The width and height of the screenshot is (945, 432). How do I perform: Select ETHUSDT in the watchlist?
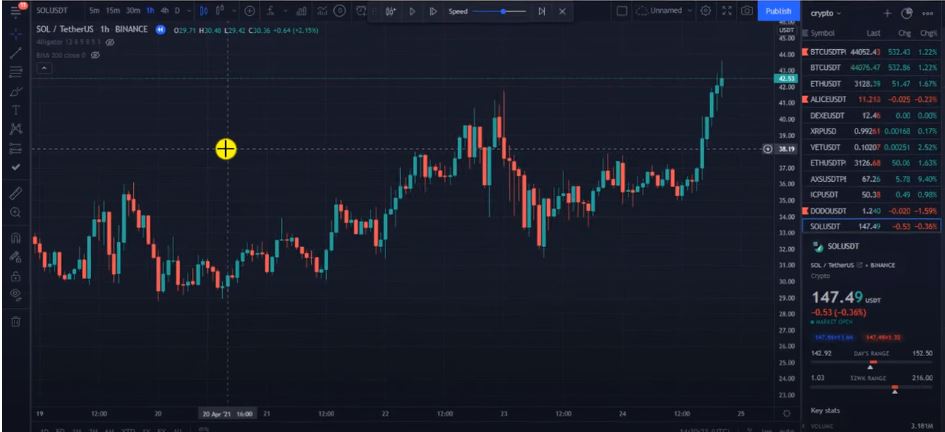tap(871, 84)
